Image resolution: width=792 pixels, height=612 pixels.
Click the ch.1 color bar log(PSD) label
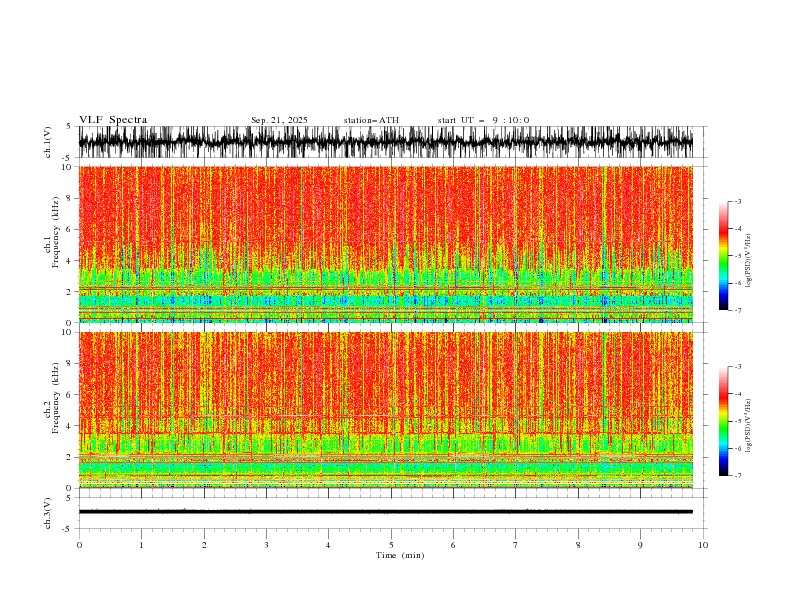coord(748,261)
